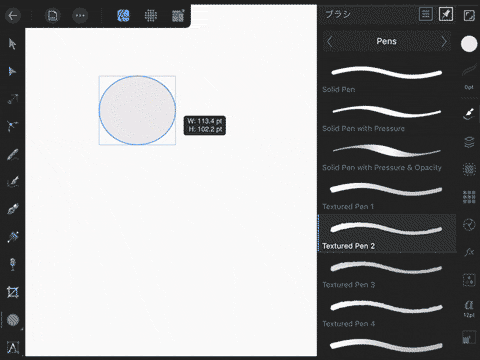Choose the Textured Pen 3 brush
The width and height of the screenshot is (480, 360).
[x=387, y=274]
